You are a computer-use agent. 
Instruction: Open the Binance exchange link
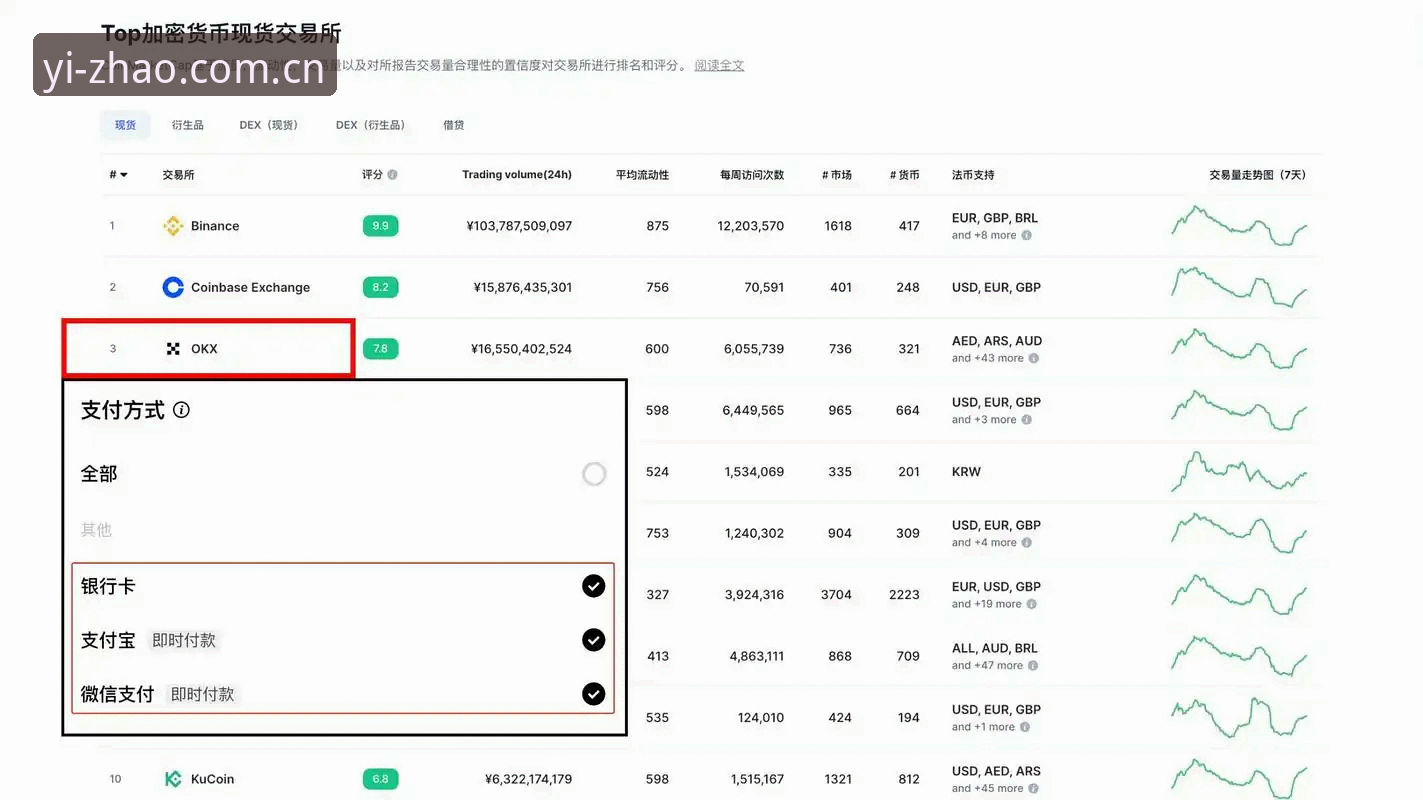click(215, 226)
